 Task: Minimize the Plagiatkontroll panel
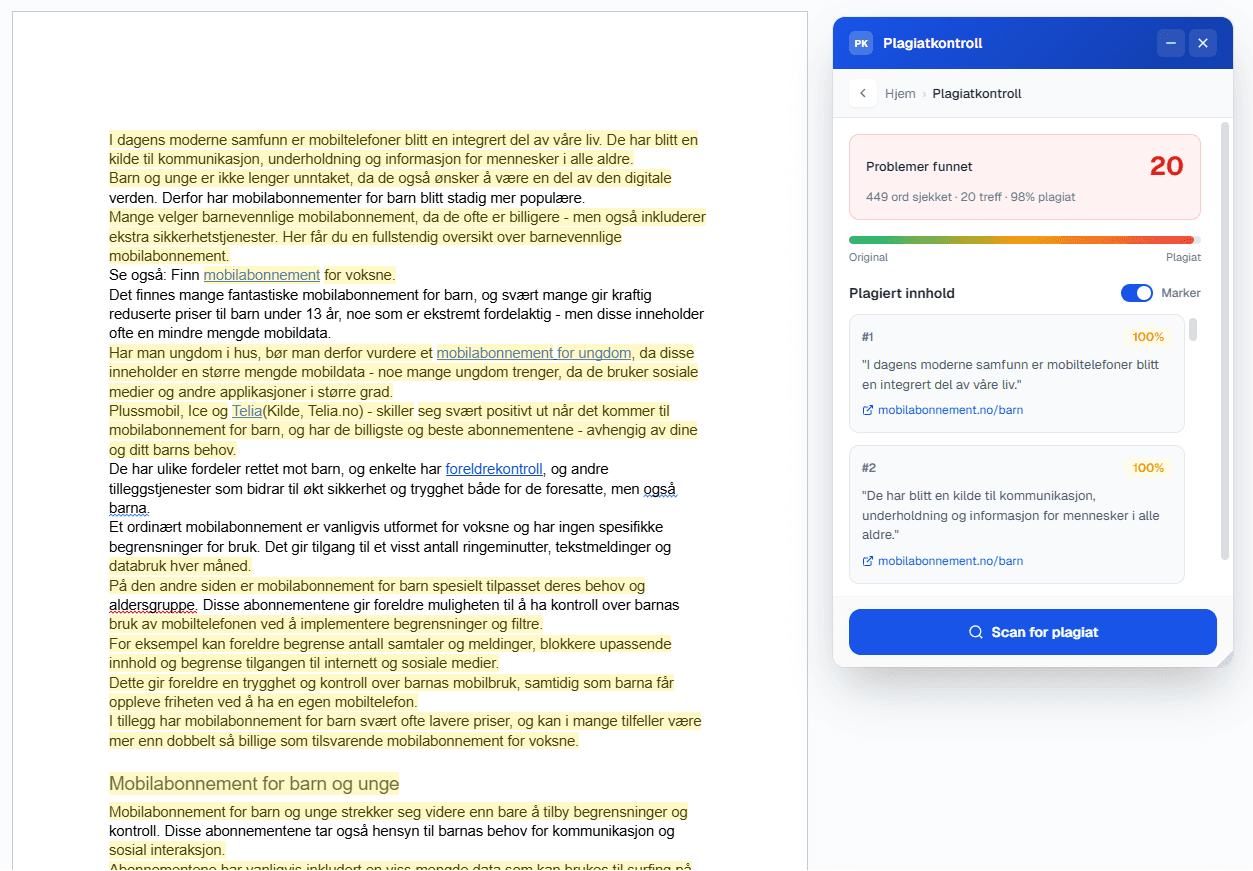1170,43
